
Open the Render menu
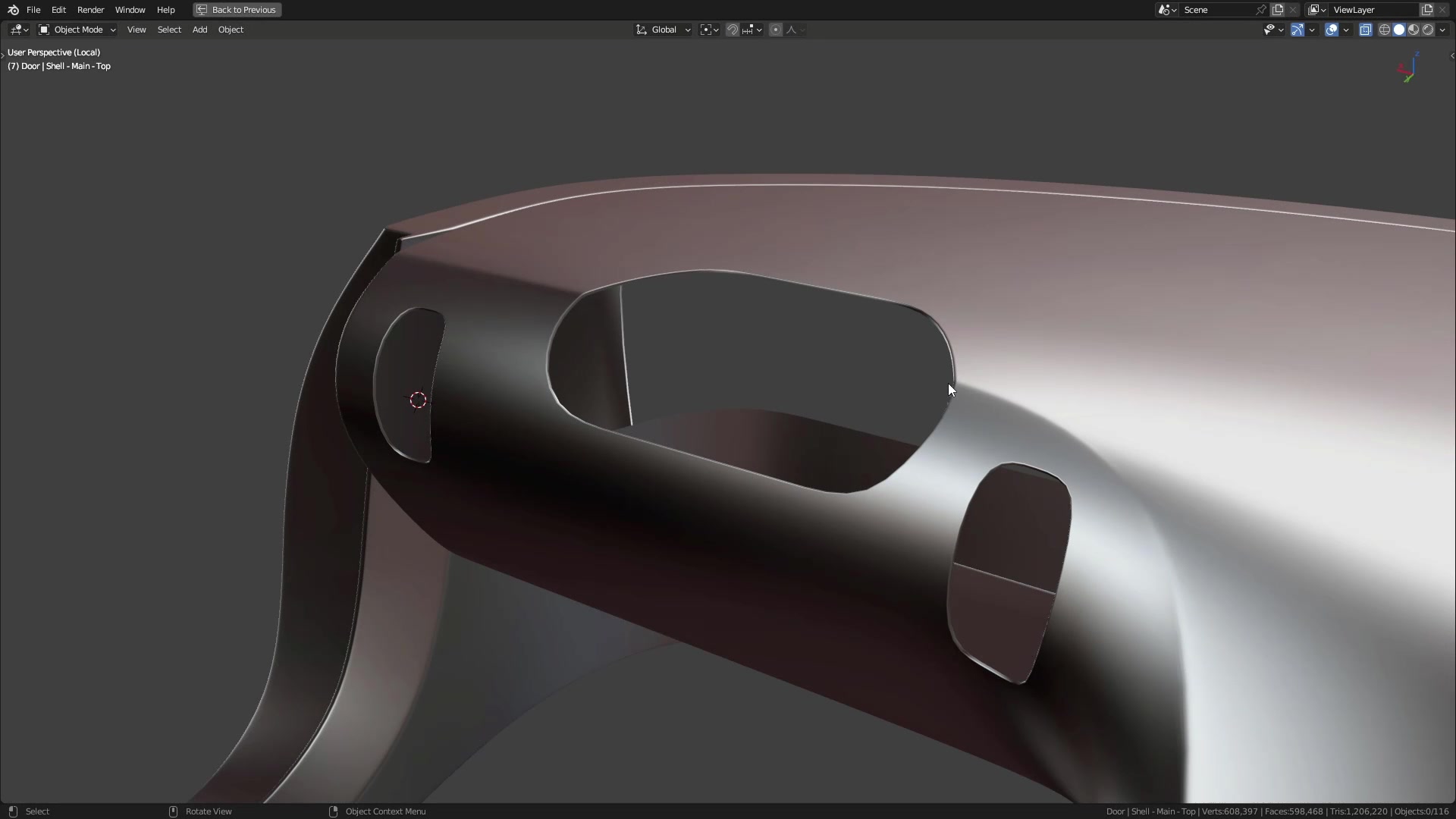point(90,10)
